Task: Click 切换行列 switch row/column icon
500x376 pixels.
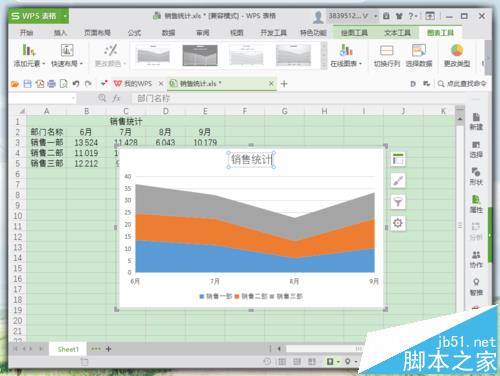Action: (x=386, y=56)
